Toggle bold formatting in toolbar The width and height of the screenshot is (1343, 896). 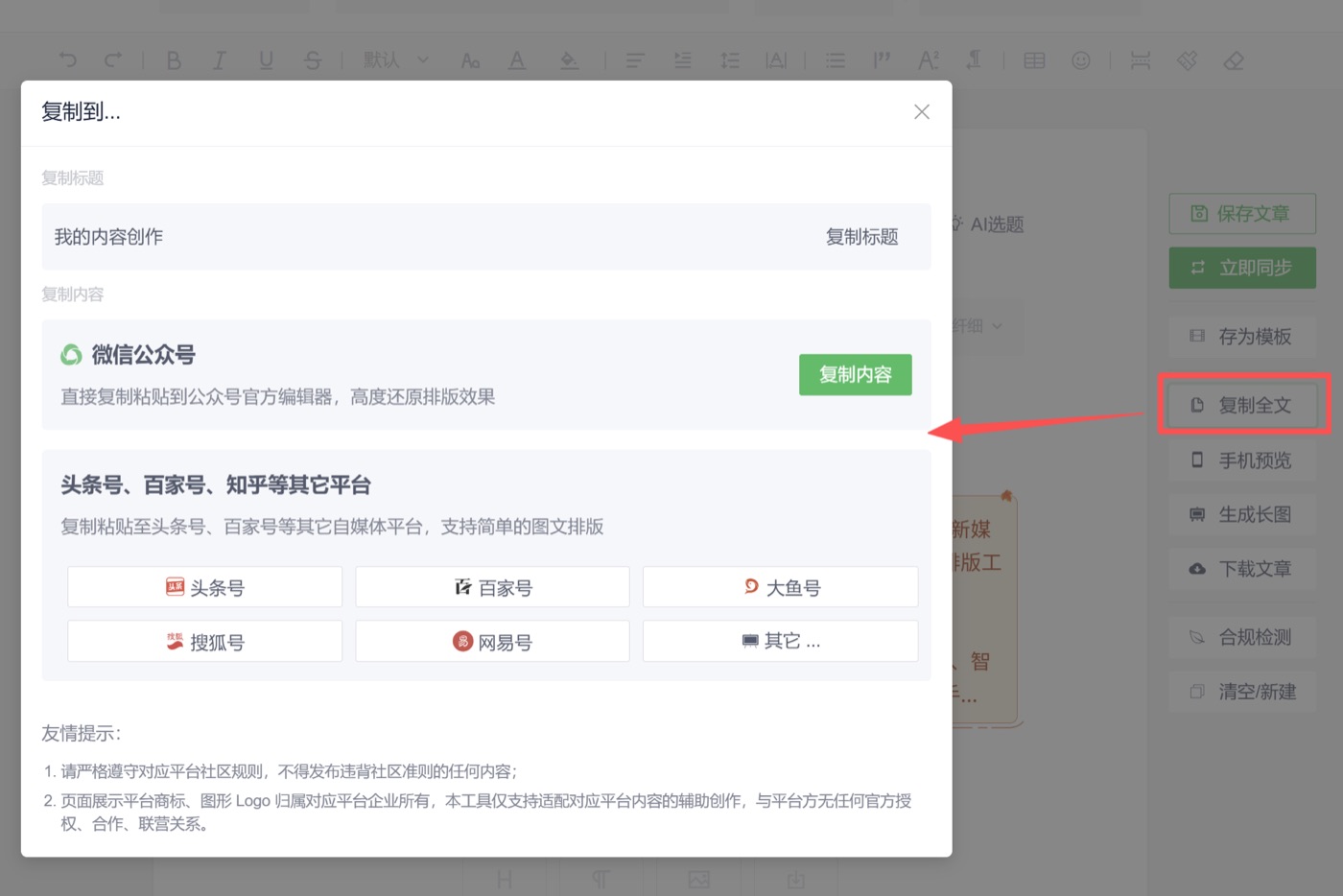coord(174,60)
